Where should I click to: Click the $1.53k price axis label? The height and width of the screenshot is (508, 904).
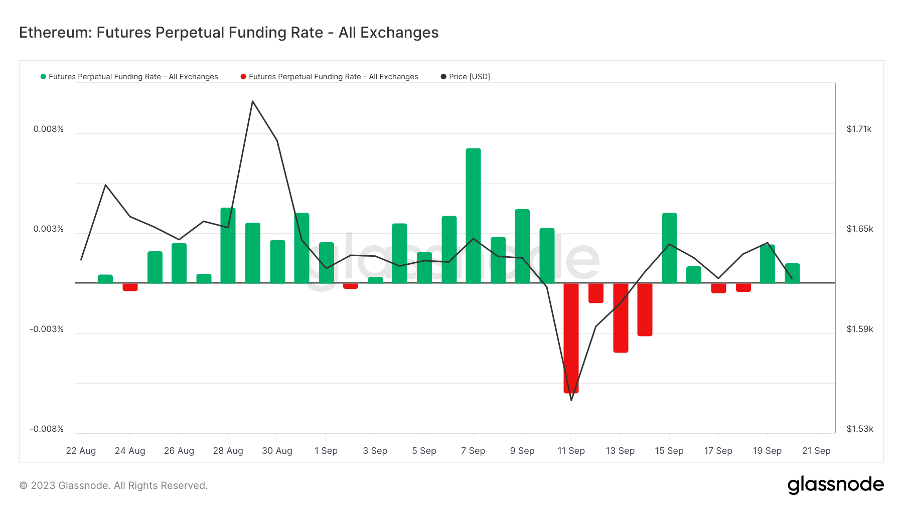tap(860, 429)
